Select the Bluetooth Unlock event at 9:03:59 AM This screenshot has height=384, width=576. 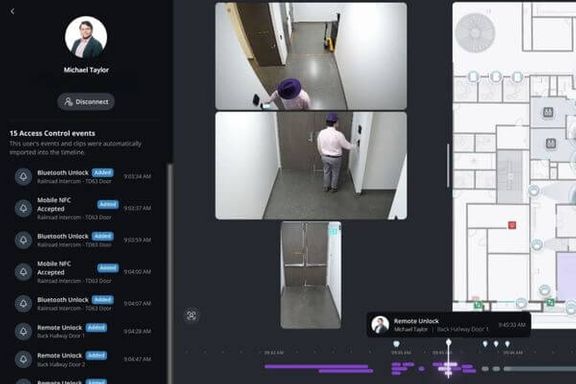coord(84,240)
